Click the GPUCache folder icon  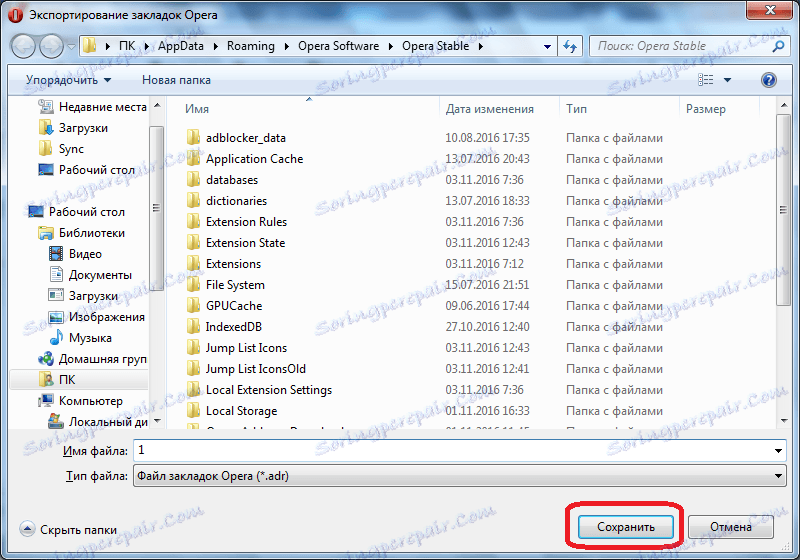(x=193, y=306)
